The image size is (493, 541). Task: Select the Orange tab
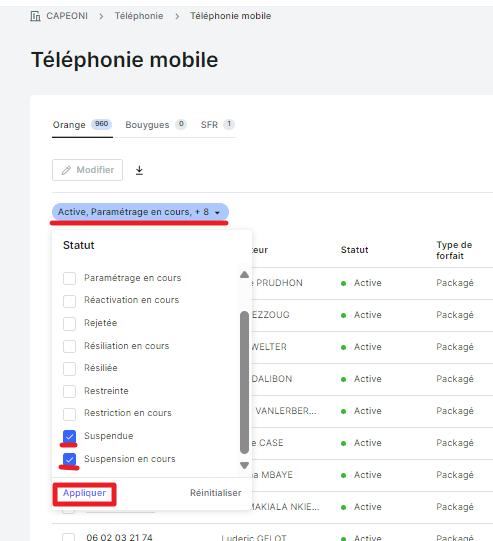(x=82, y=125)
